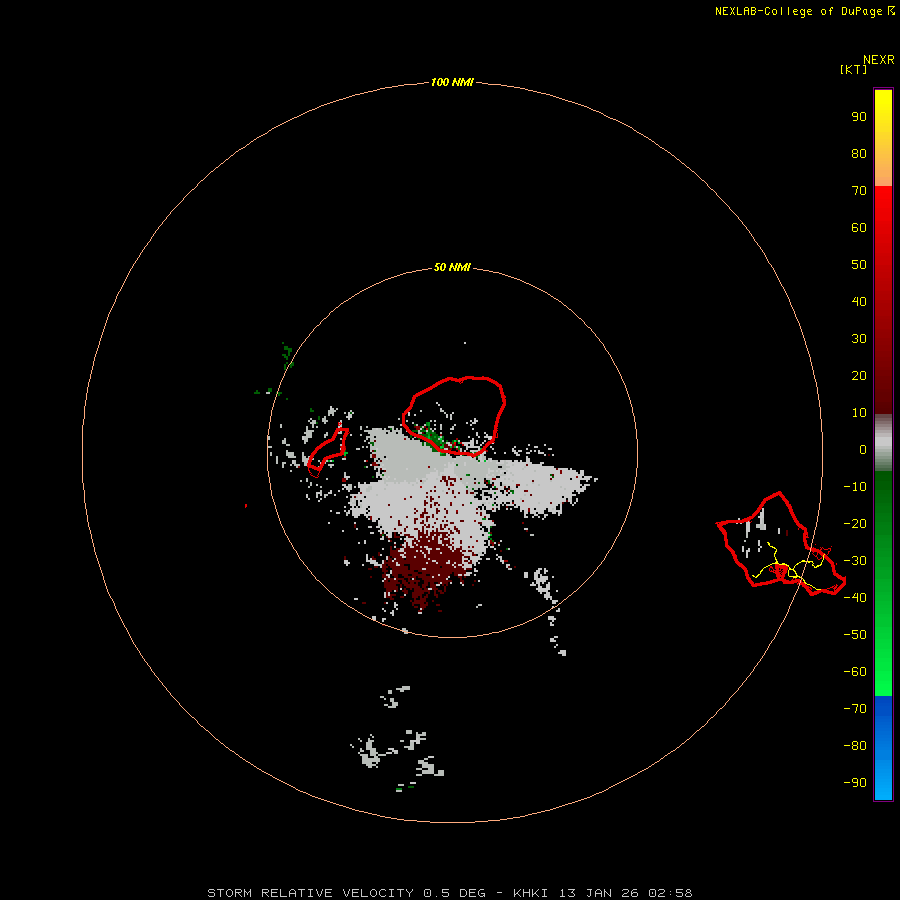The width and height of the screenshot is (900, 900).
Task: Click the 50 value on velocity scale
Action: (859, 265)
